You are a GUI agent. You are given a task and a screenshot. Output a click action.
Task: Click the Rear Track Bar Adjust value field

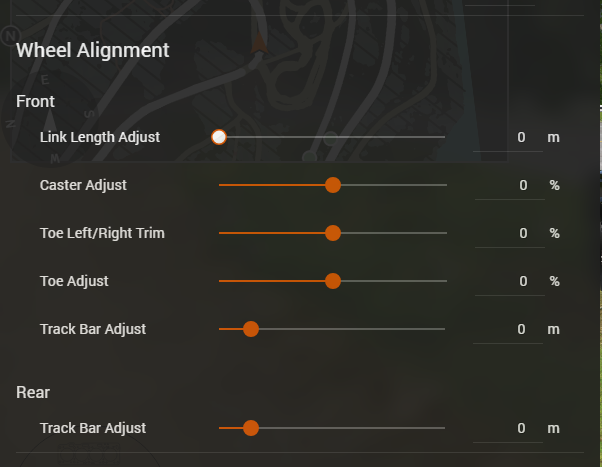[508, 428]
